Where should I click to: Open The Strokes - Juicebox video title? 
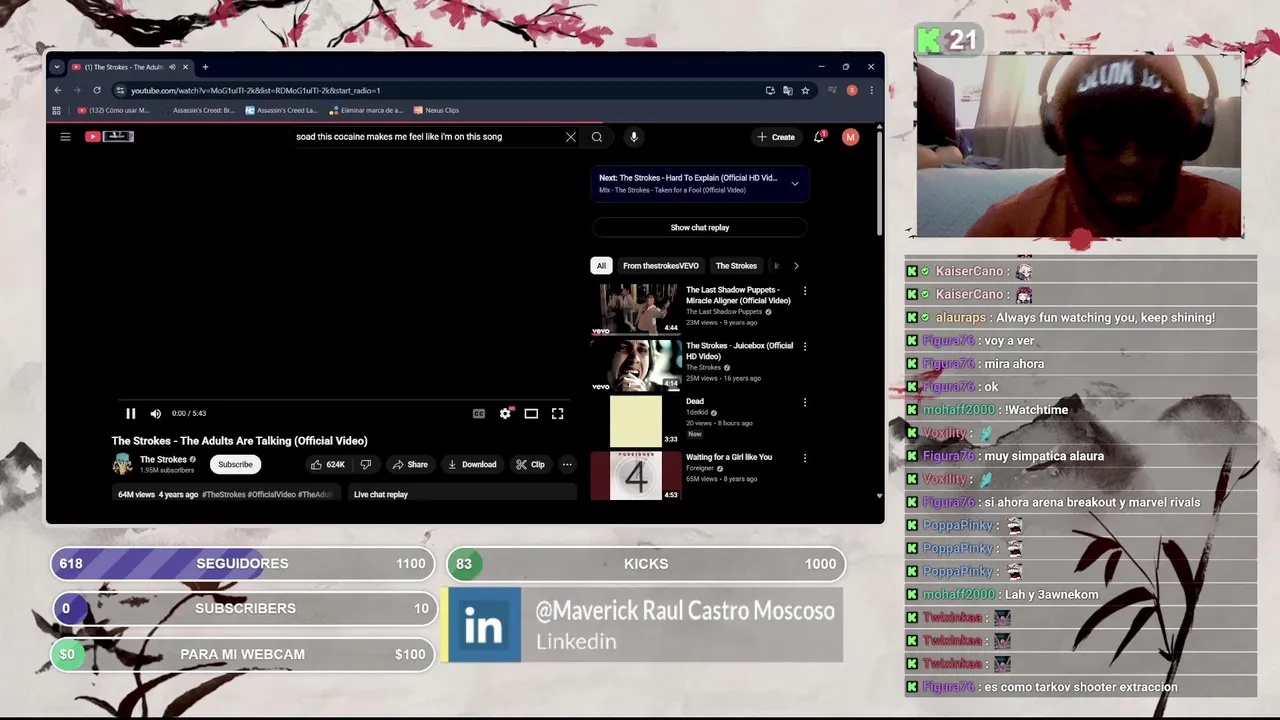pyautogui.click(x=739, y=351)
